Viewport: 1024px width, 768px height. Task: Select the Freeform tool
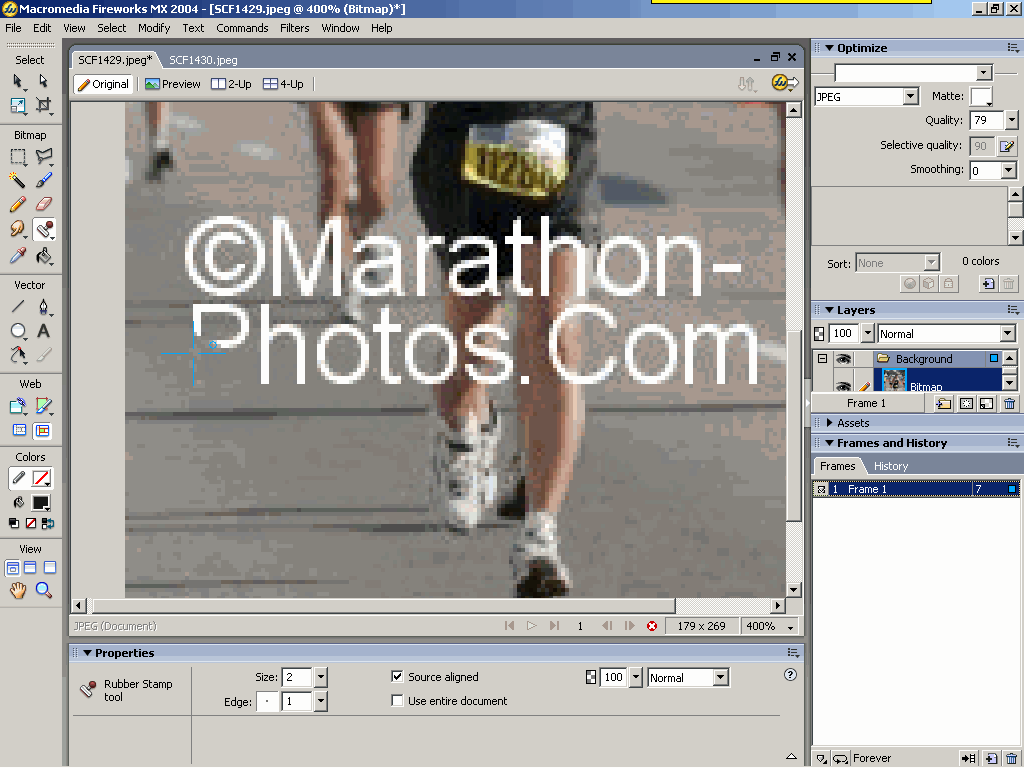(x=18, y=355)
